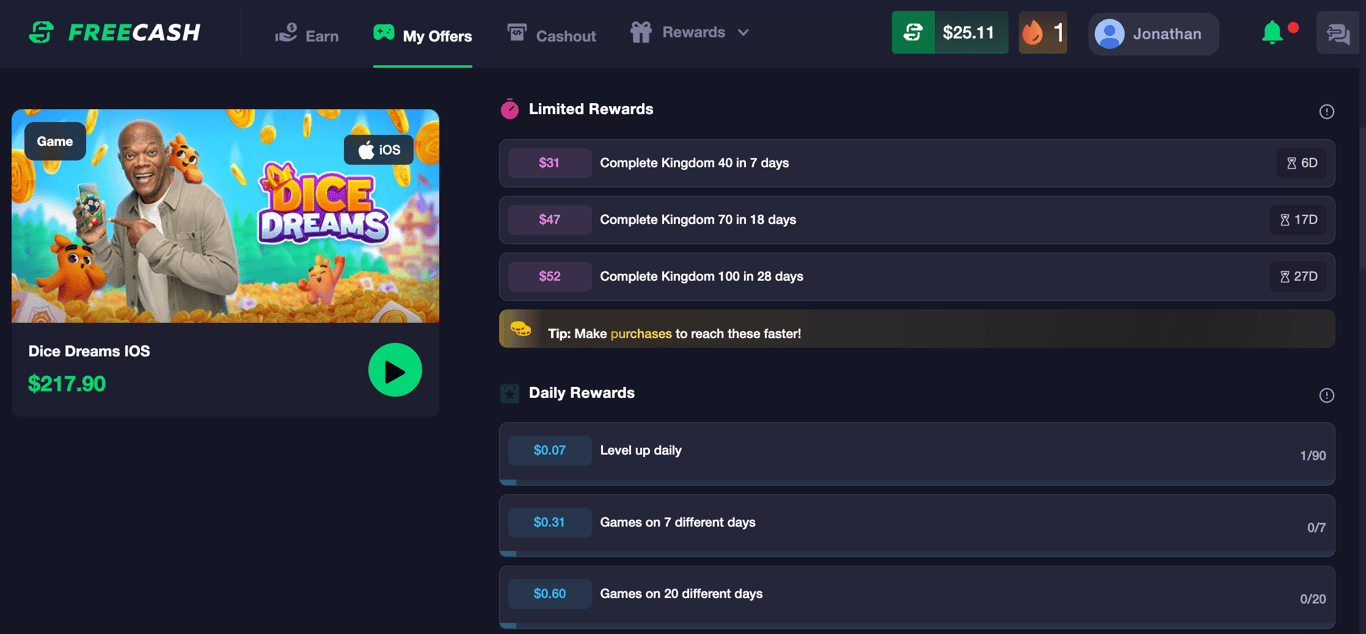Viewport: 1366px width, 634px height.
Task: Click the Limited Rewards heading
Action: pyautogui.click(x=591, y=109)
